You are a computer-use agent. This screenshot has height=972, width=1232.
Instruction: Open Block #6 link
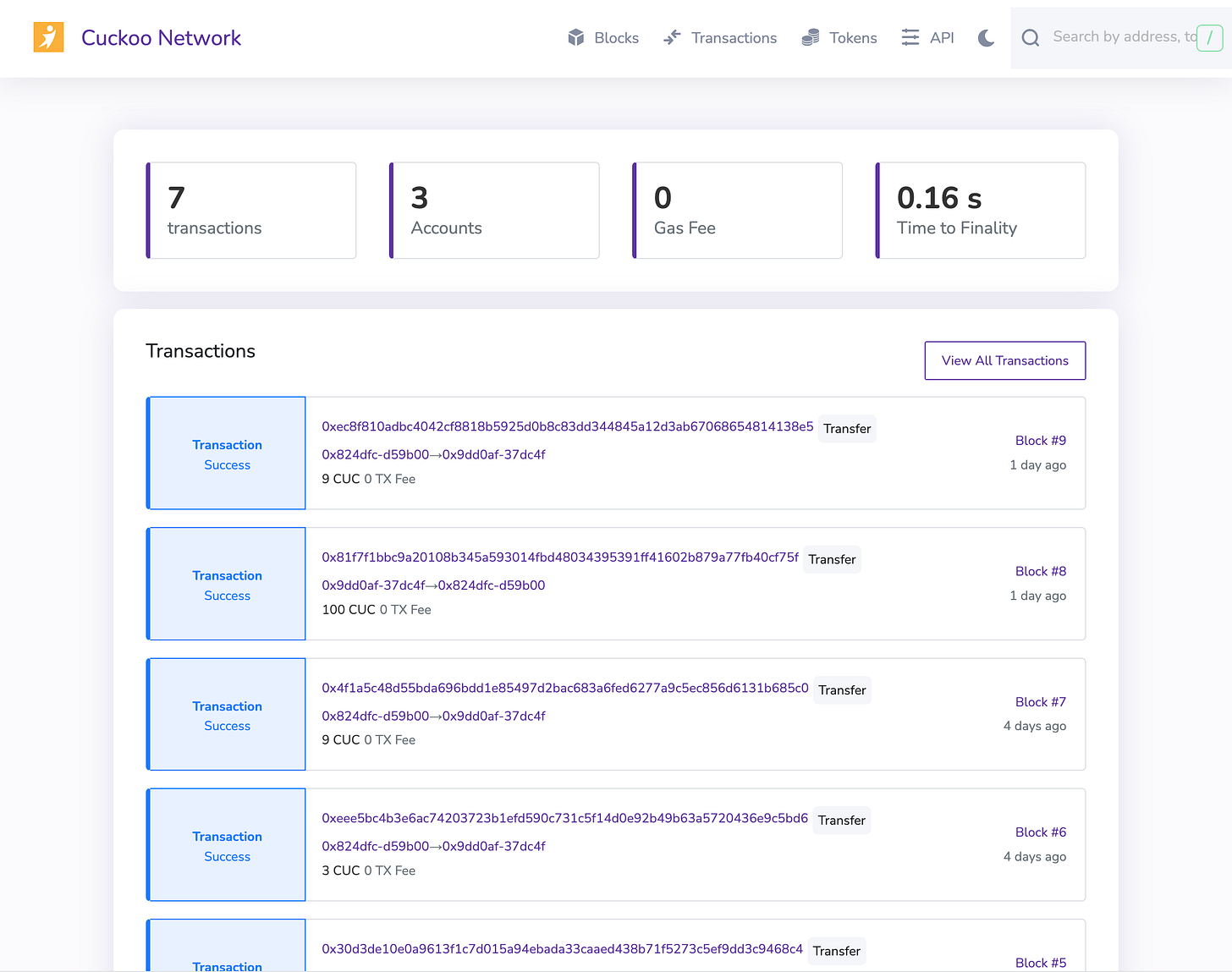point(1041,832)
